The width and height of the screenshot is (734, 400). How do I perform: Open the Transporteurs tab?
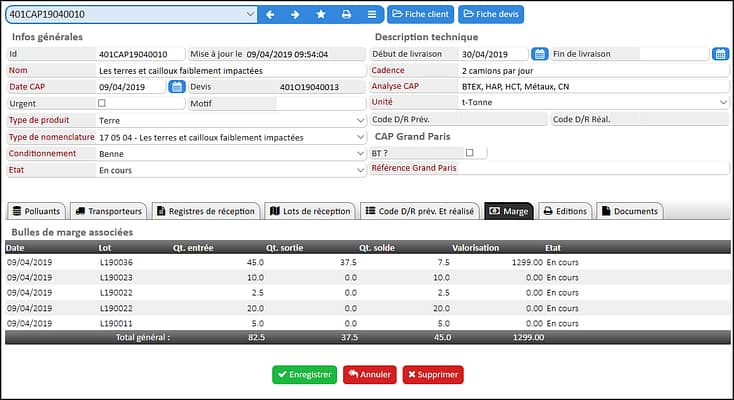point(109,211)
